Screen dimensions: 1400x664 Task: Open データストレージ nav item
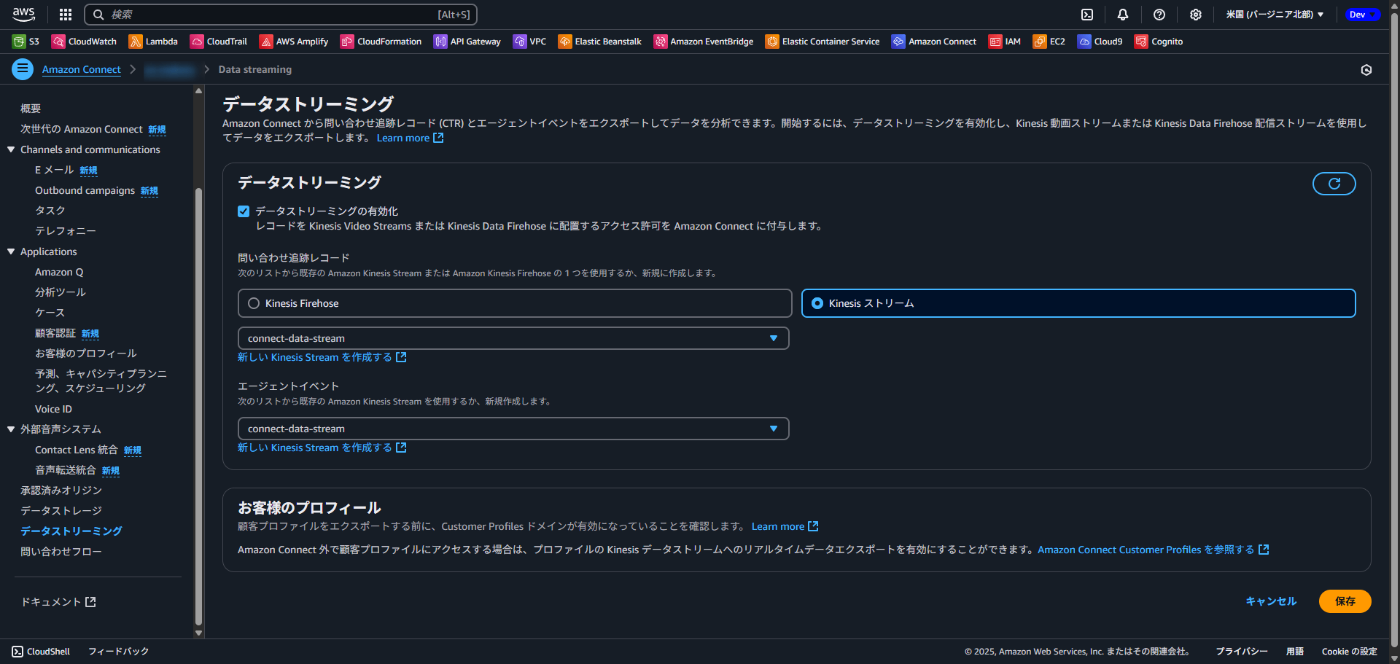pos(60,510)
